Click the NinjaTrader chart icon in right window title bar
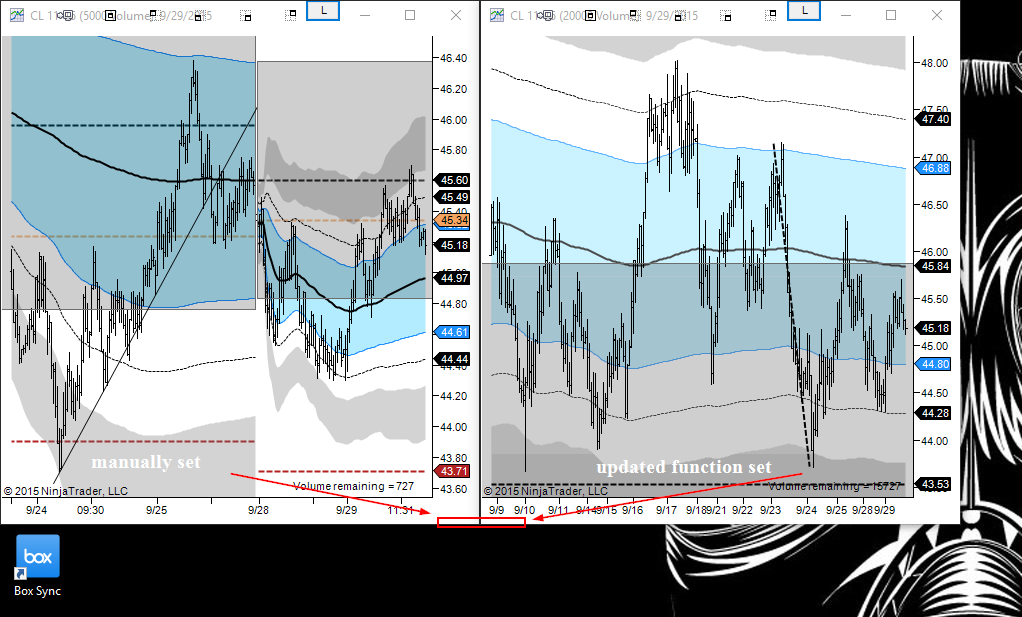1022x617 pixels. 495,15
